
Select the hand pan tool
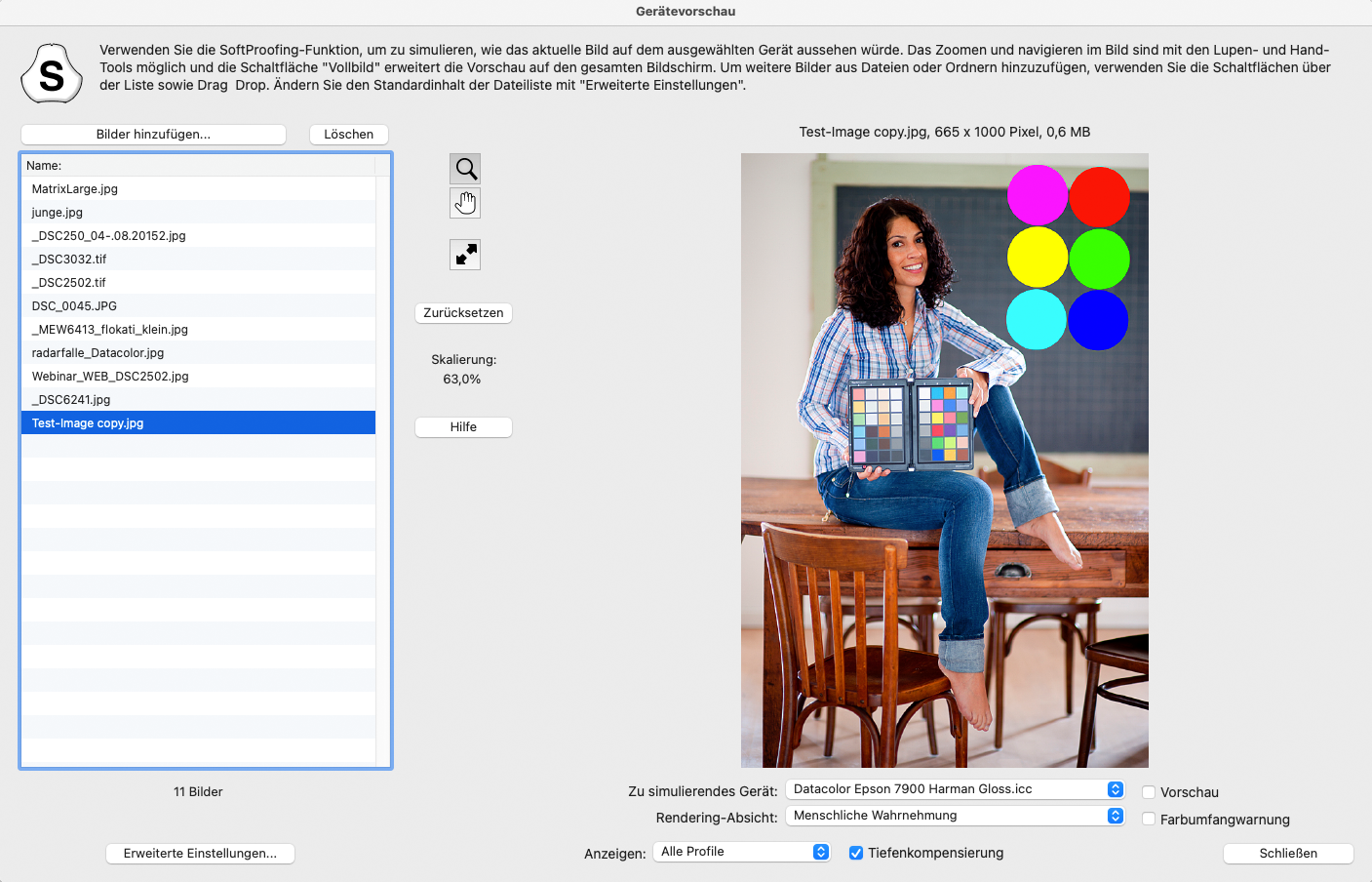point(466,203)
